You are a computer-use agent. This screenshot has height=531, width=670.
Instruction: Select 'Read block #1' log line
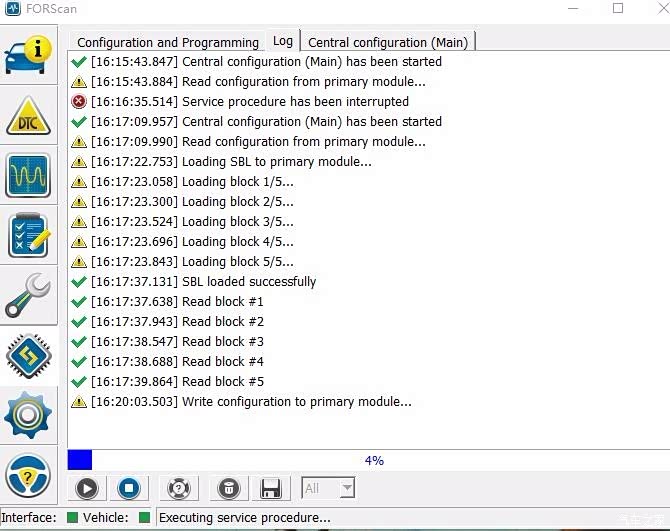pyautogui.click(x=167, y=302)
